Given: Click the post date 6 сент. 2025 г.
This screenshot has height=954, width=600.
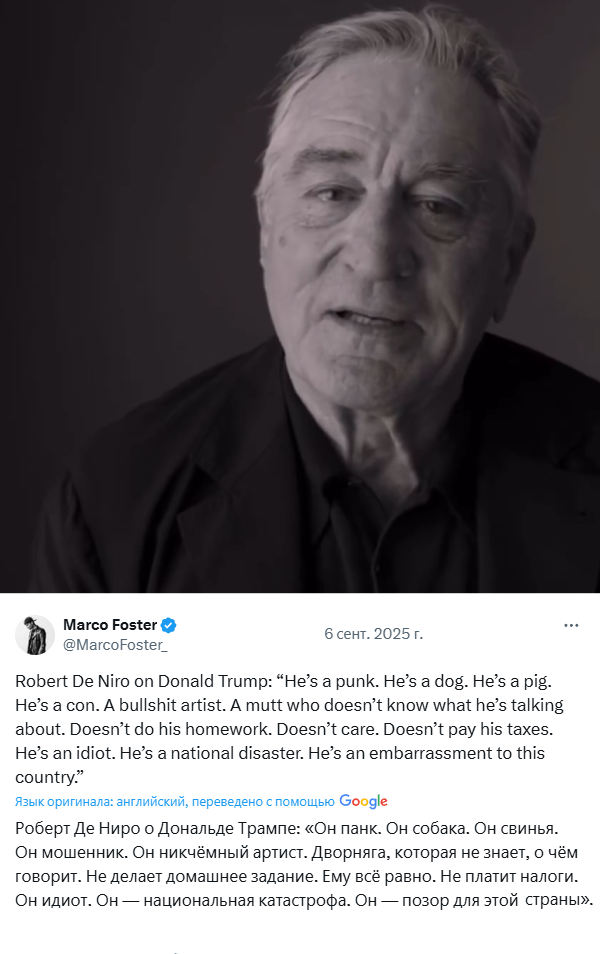Looking at the screenshot, I should 373,634.
